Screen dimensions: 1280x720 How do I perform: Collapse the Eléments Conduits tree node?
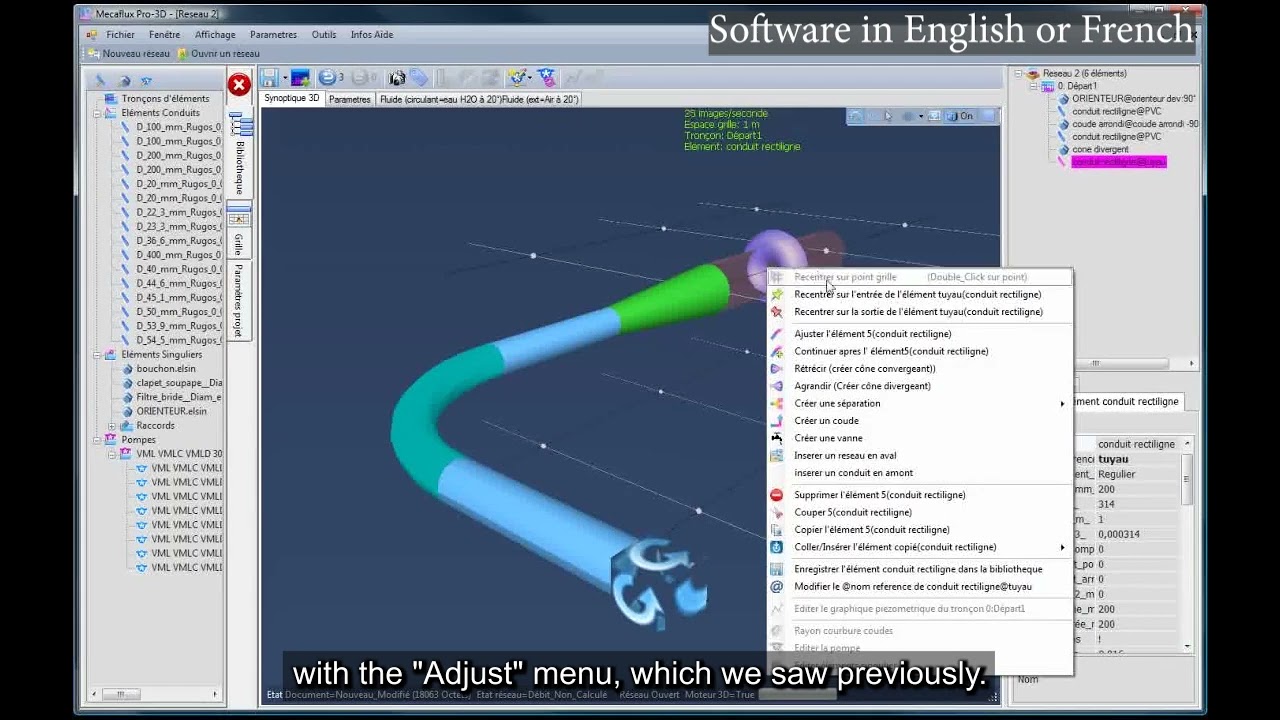click(x=98, y=113)
